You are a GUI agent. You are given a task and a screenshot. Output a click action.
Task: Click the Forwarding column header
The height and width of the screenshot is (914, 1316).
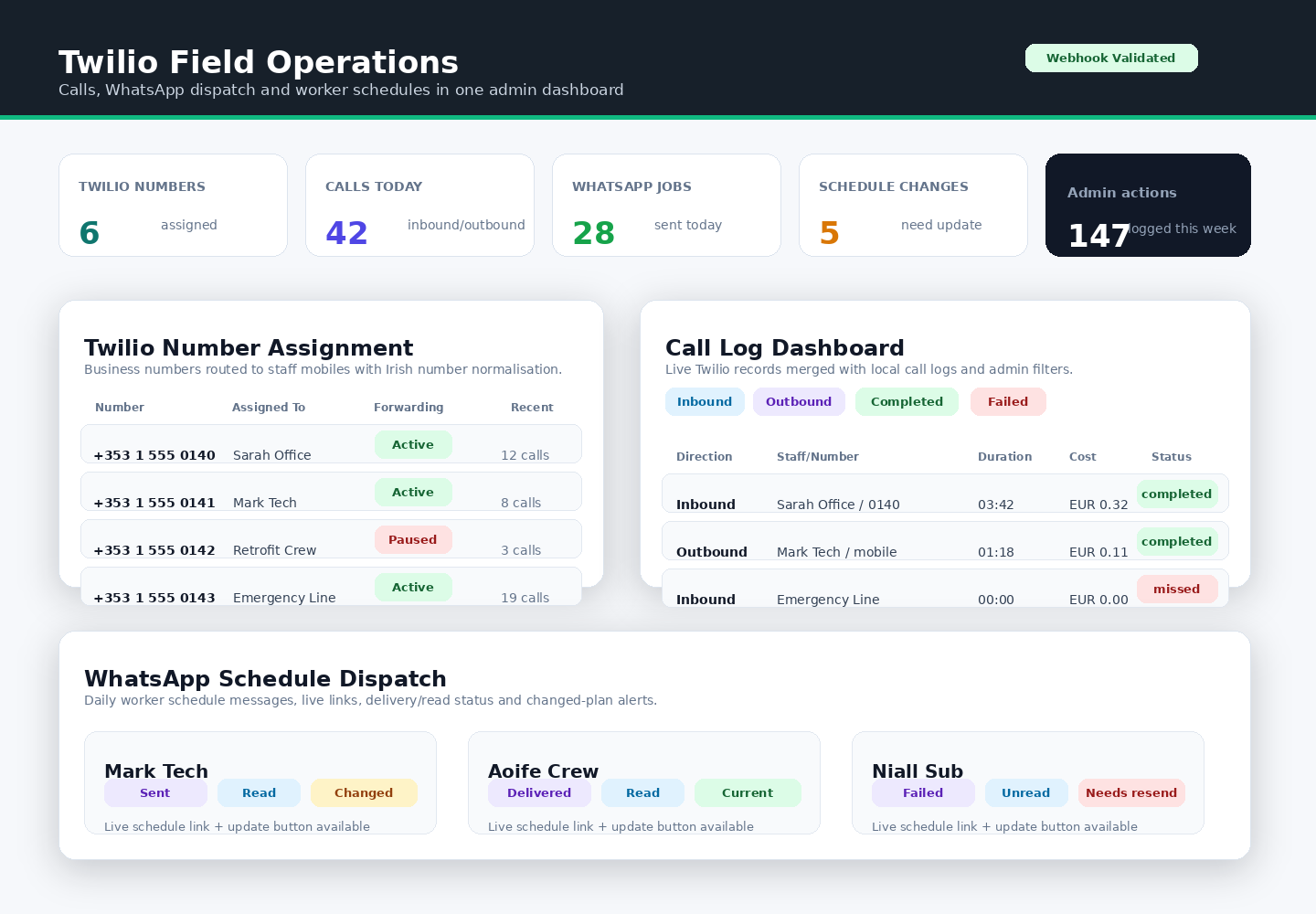click(409, 408)
